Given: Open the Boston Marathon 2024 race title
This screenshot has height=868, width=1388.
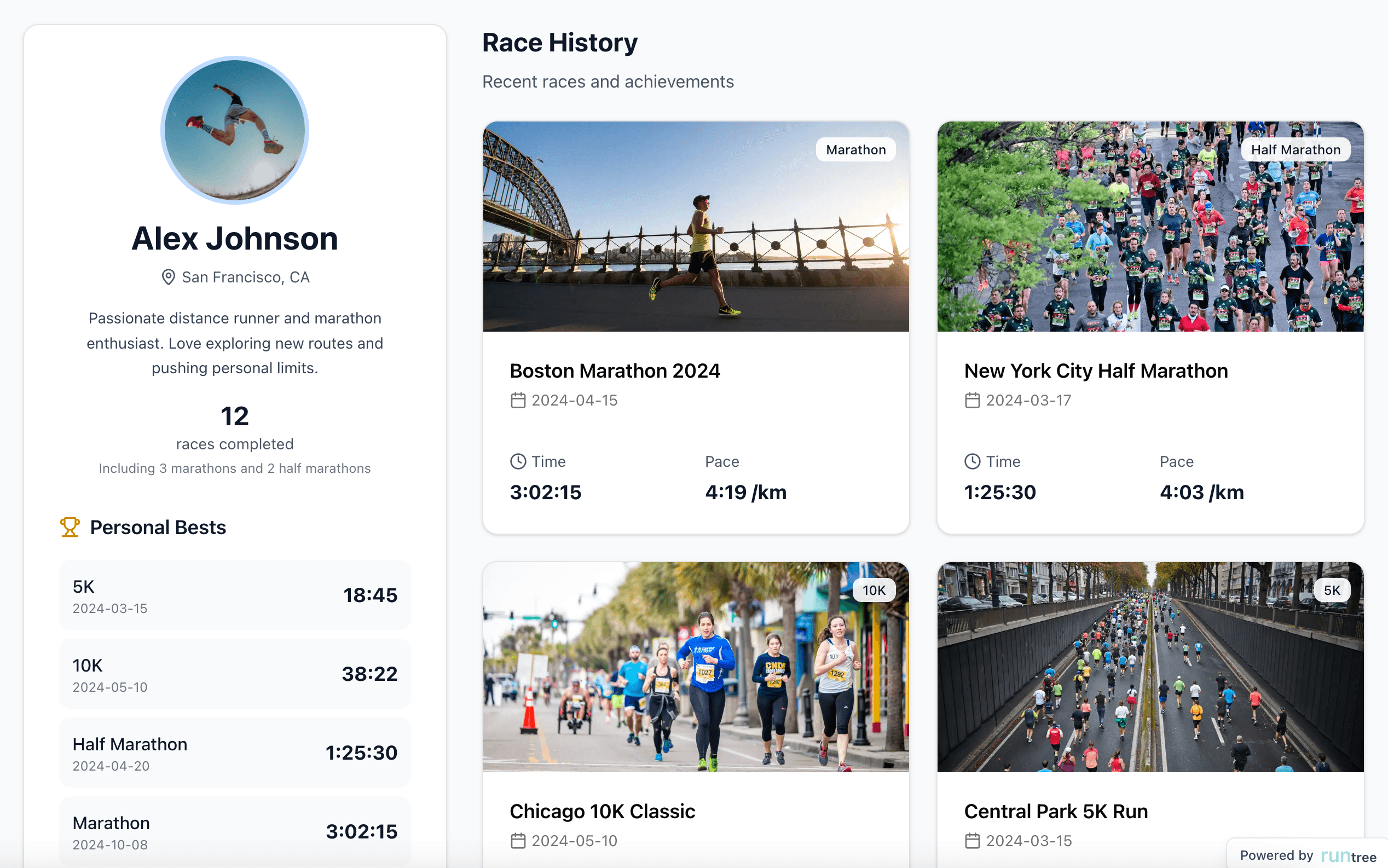Looking at the screenshot, I should 614,371.
